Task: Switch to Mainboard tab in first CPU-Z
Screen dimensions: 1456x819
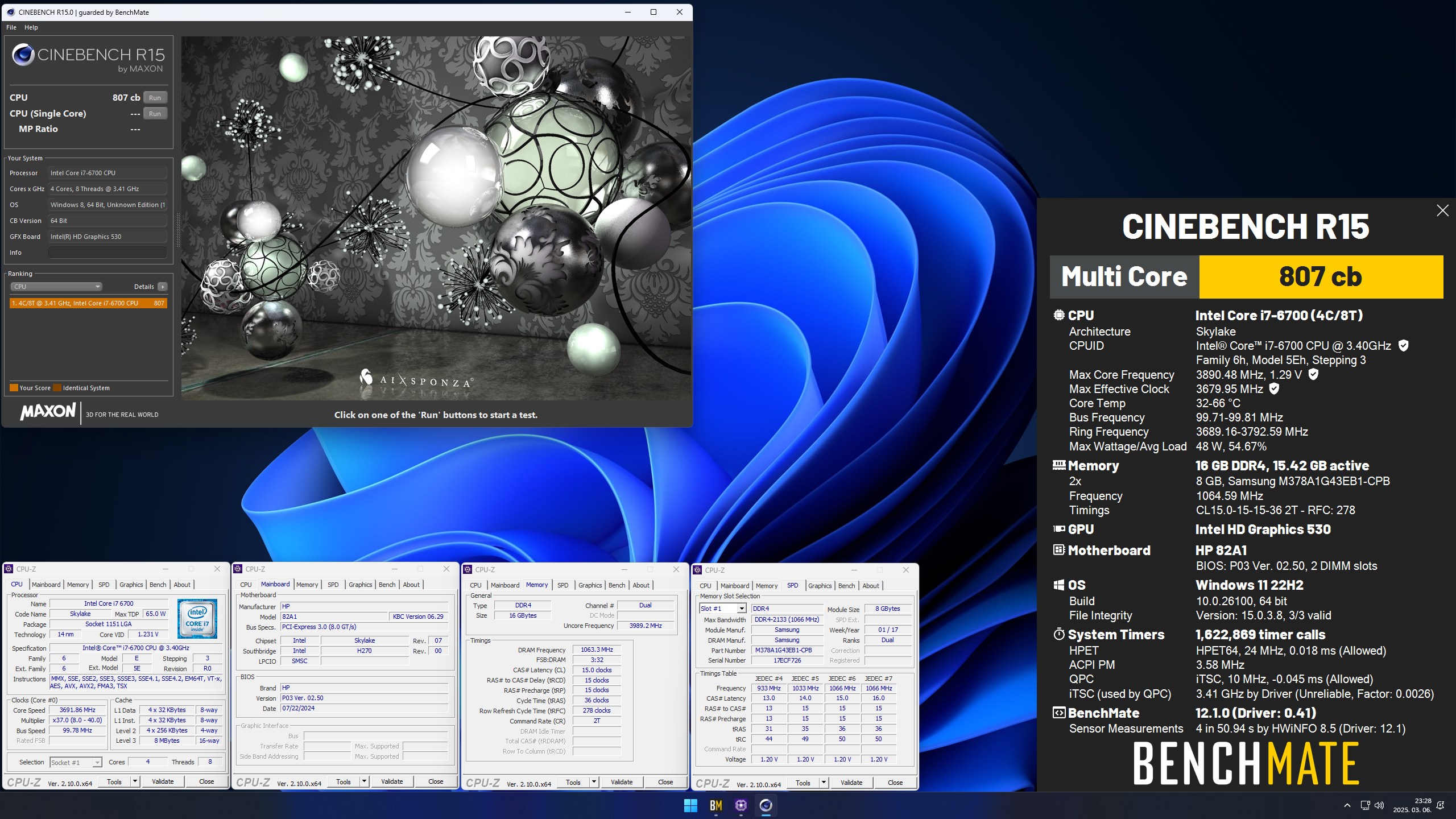Action: click(x=46, y=585)
